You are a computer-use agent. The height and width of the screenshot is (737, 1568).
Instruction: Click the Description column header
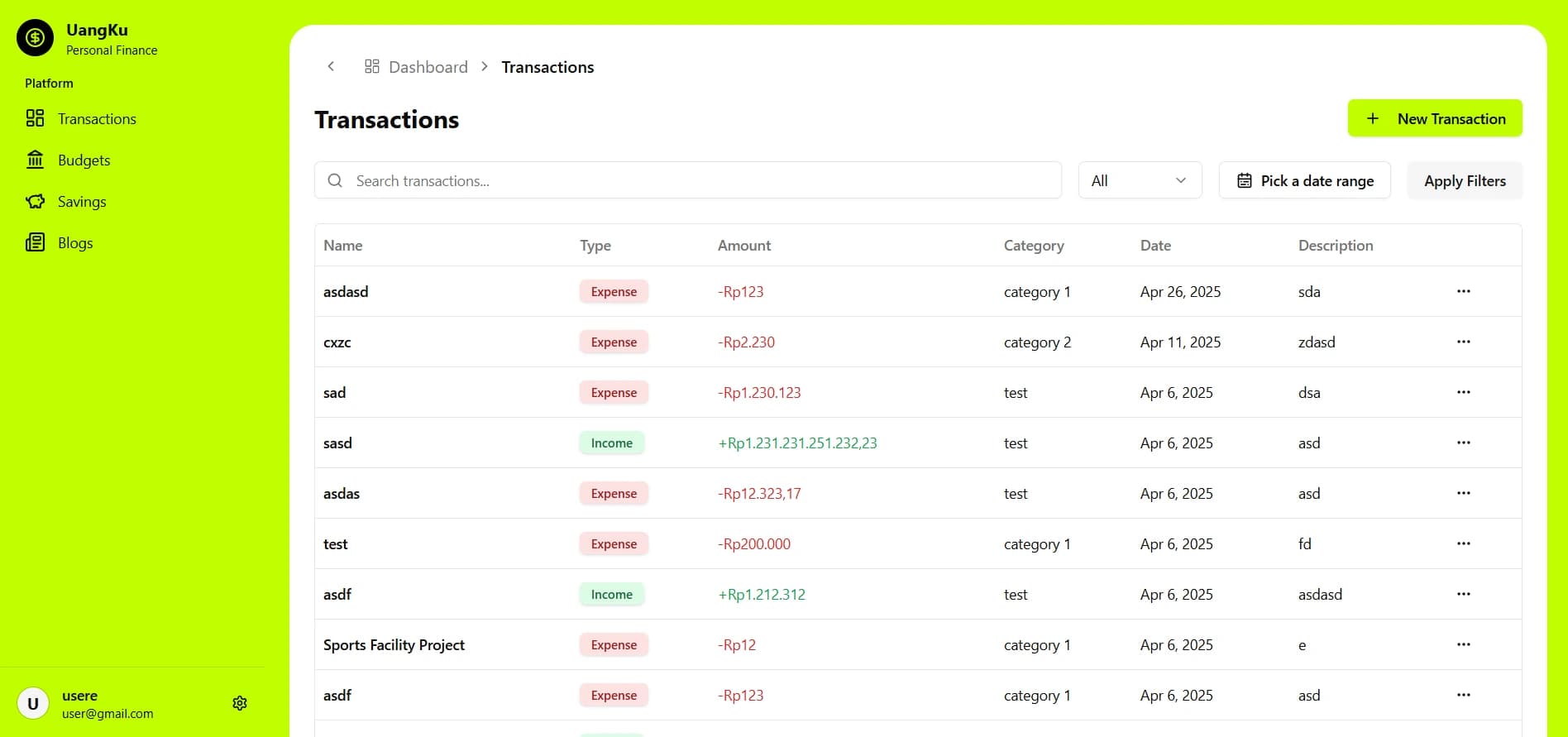(1336, 246)
